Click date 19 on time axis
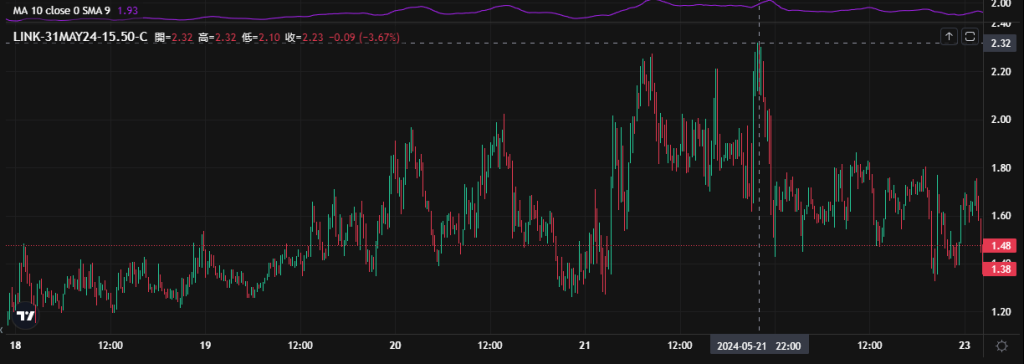1024x364 pixels. pyautogui.click(x=205, y=345)
